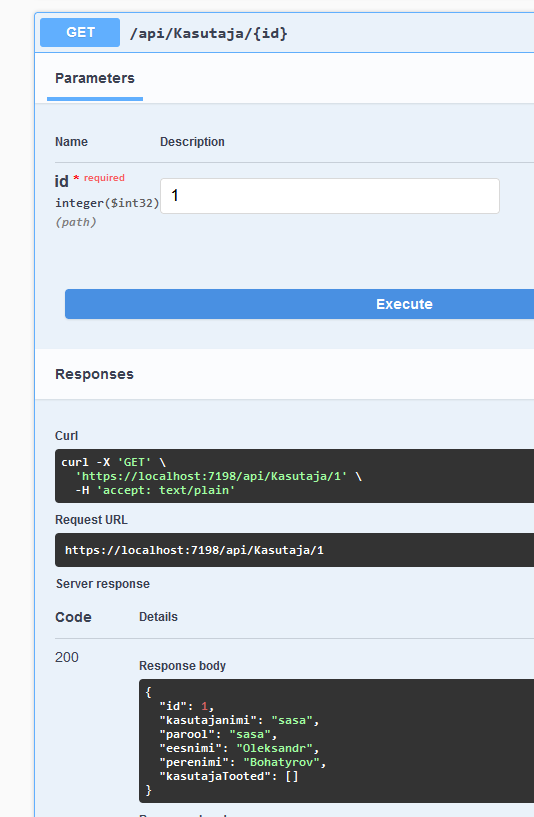Select the Parameters tab
This screenshot has width=534, height=817.
[x=95, y=78]
